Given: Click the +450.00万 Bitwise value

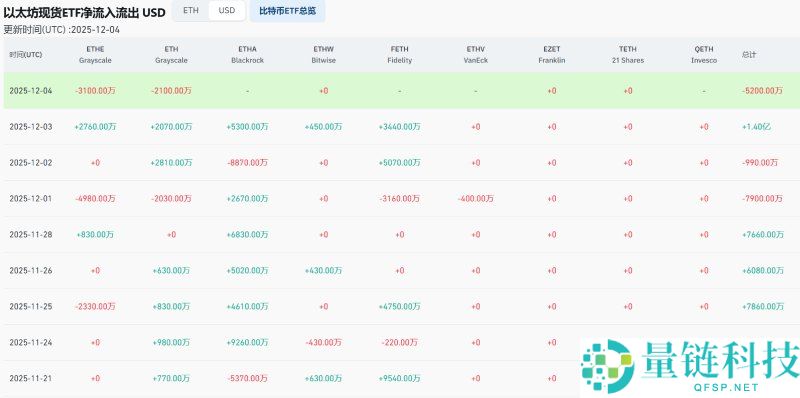Looking at the screenshot, I should coord(323,127).
